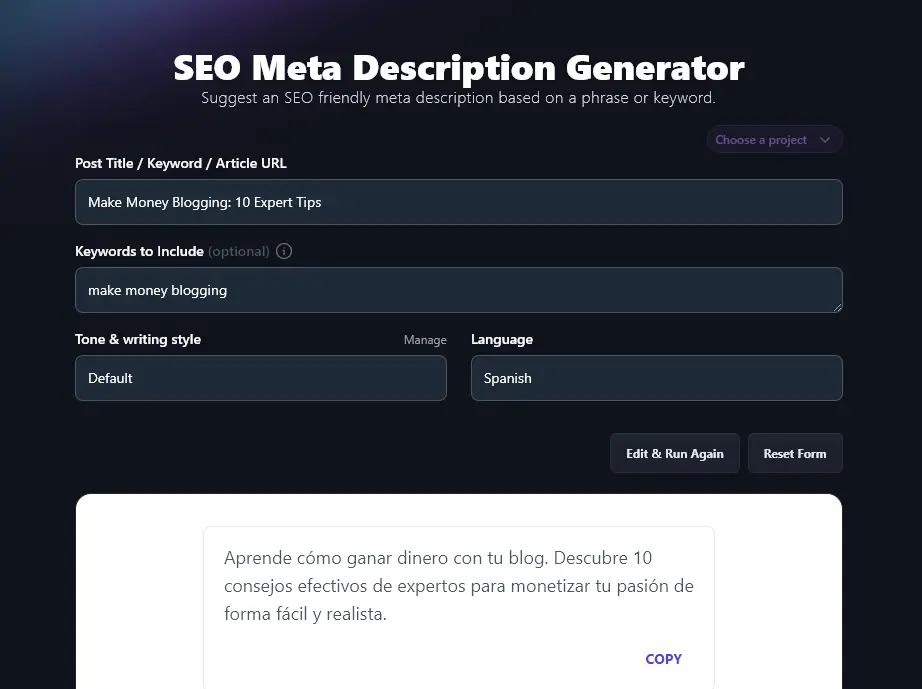
Task: Click the SEO Meta Description Generator heading
Action: pos(459,68)
